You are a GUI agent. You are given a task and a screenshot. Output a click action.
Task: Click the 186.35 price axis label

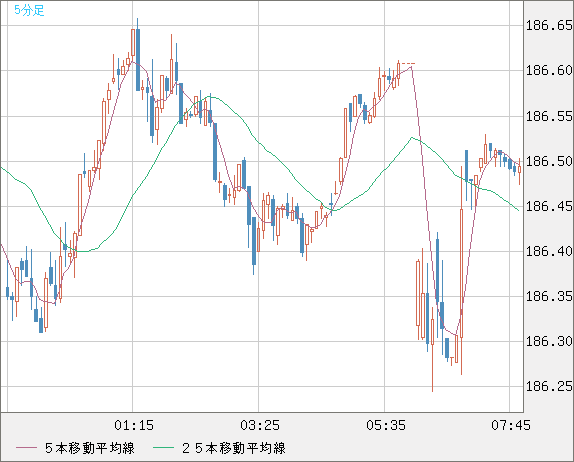[x=549, y=296]
